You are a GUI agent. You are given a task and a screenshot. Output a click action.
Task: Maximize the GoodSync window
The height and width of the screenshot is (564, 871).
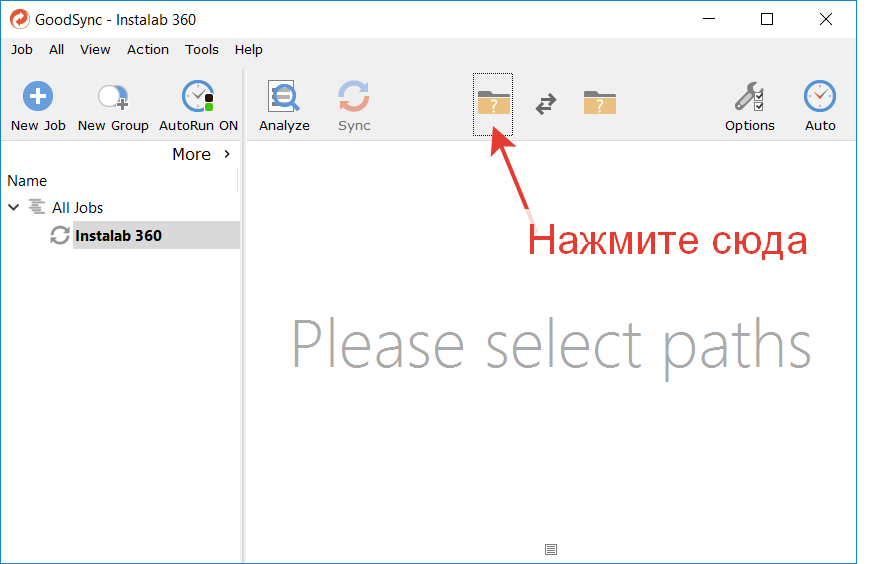[x=767, y=19]
